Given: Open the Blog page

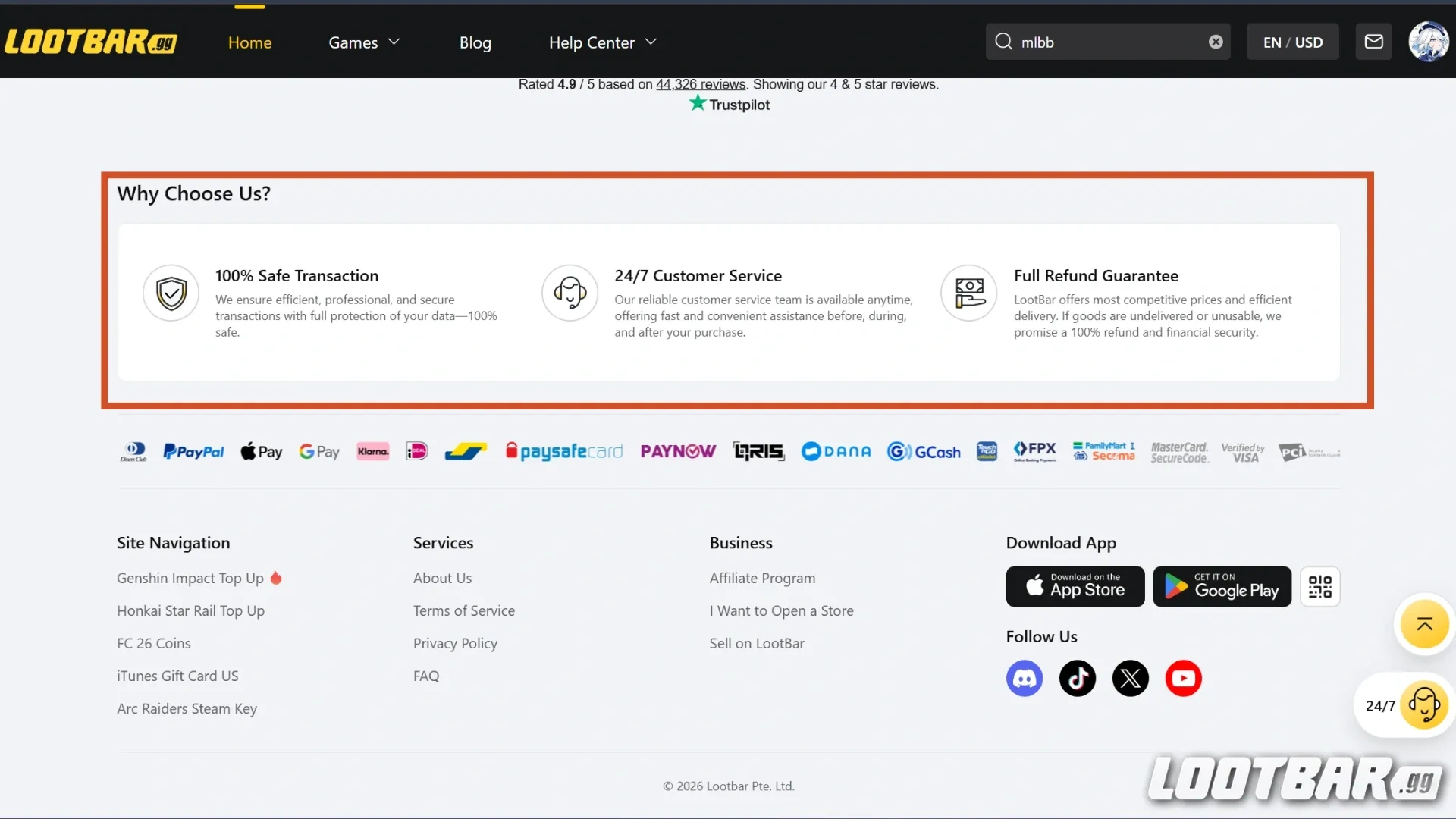Looking at the screenshot, I should pyautogui.click(x=475, y=42).
